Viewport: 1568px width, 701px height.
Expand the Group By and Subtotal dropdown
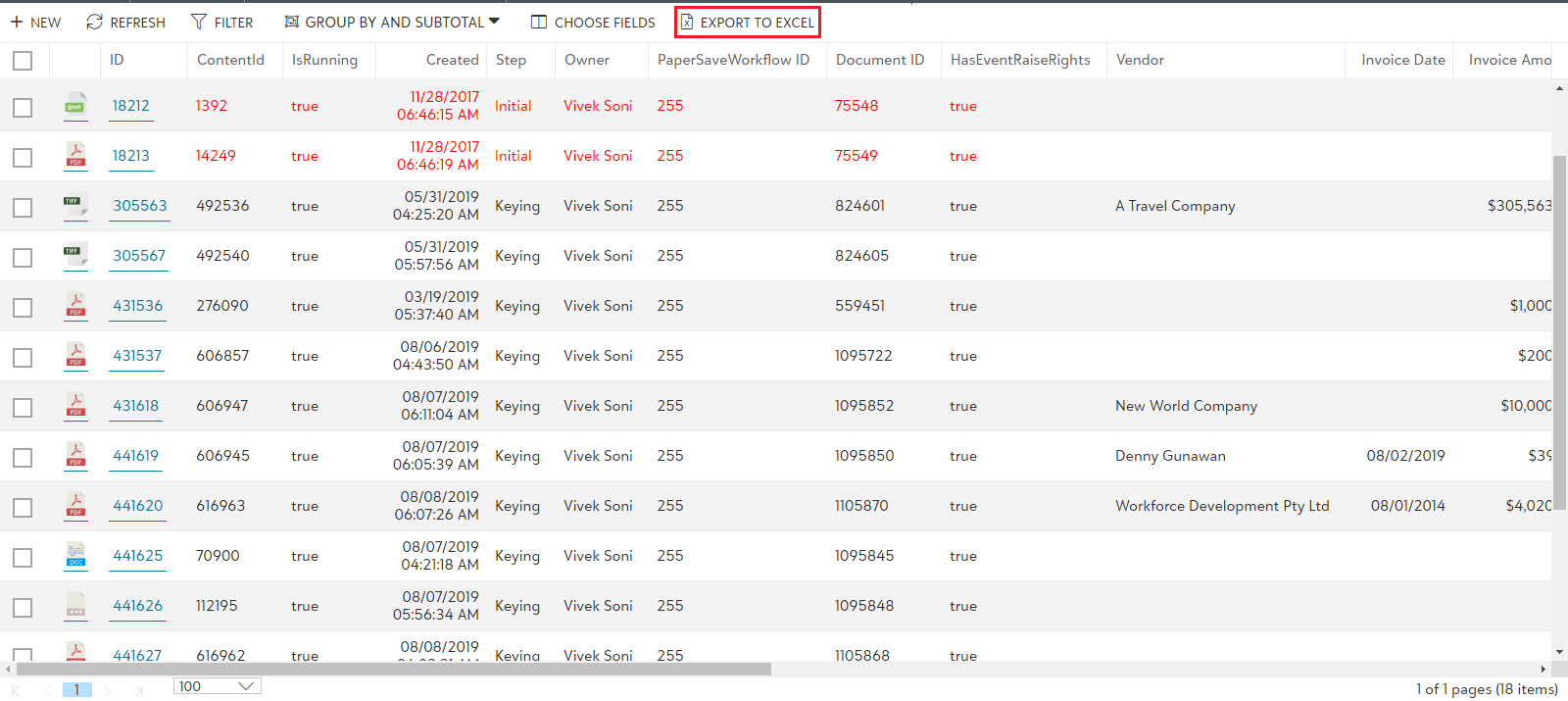pyautogui.click(x=392, y=22)
